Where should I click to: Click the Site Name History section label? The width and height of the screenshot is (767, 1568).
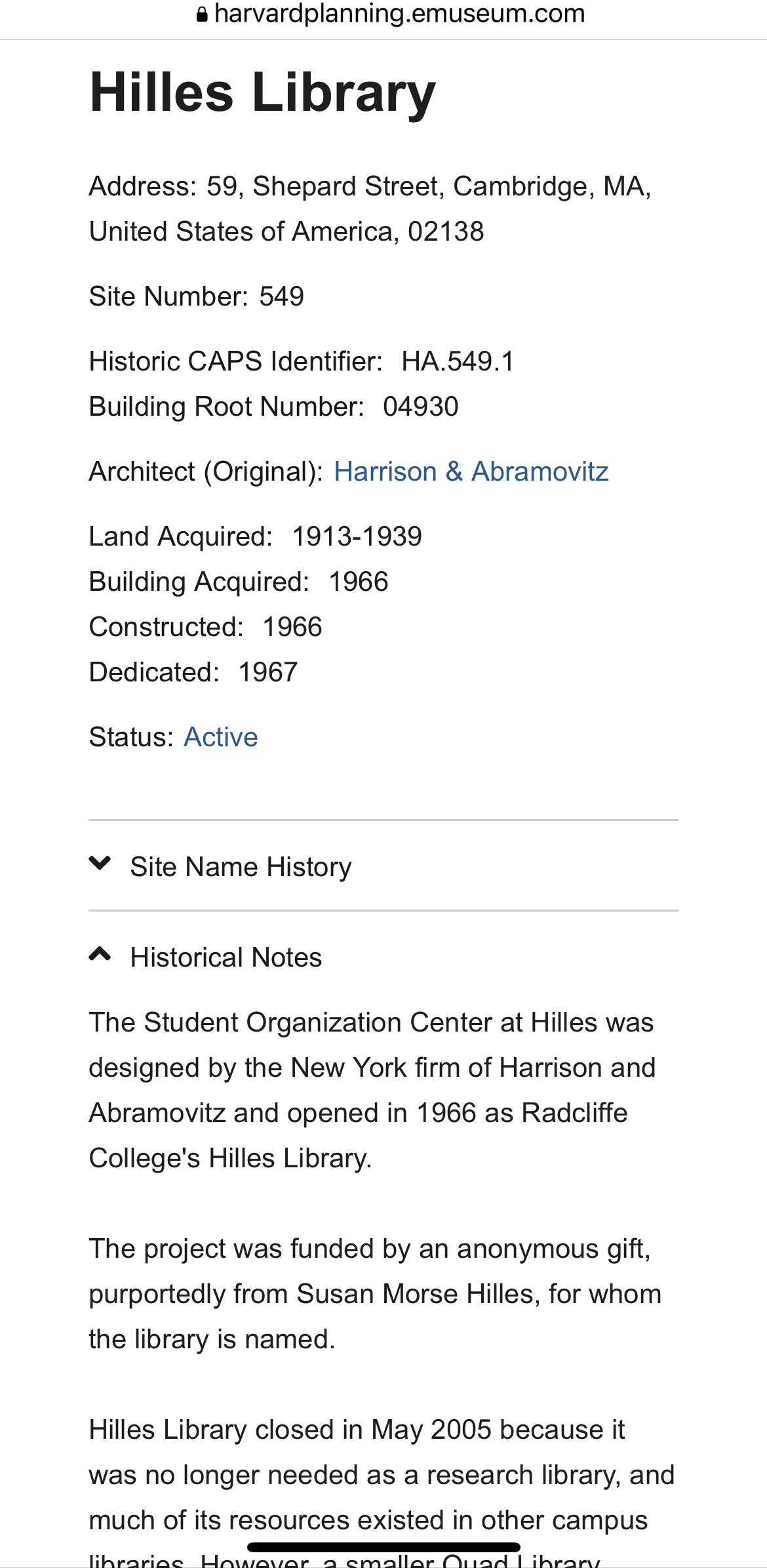click(x=241, y=867)
